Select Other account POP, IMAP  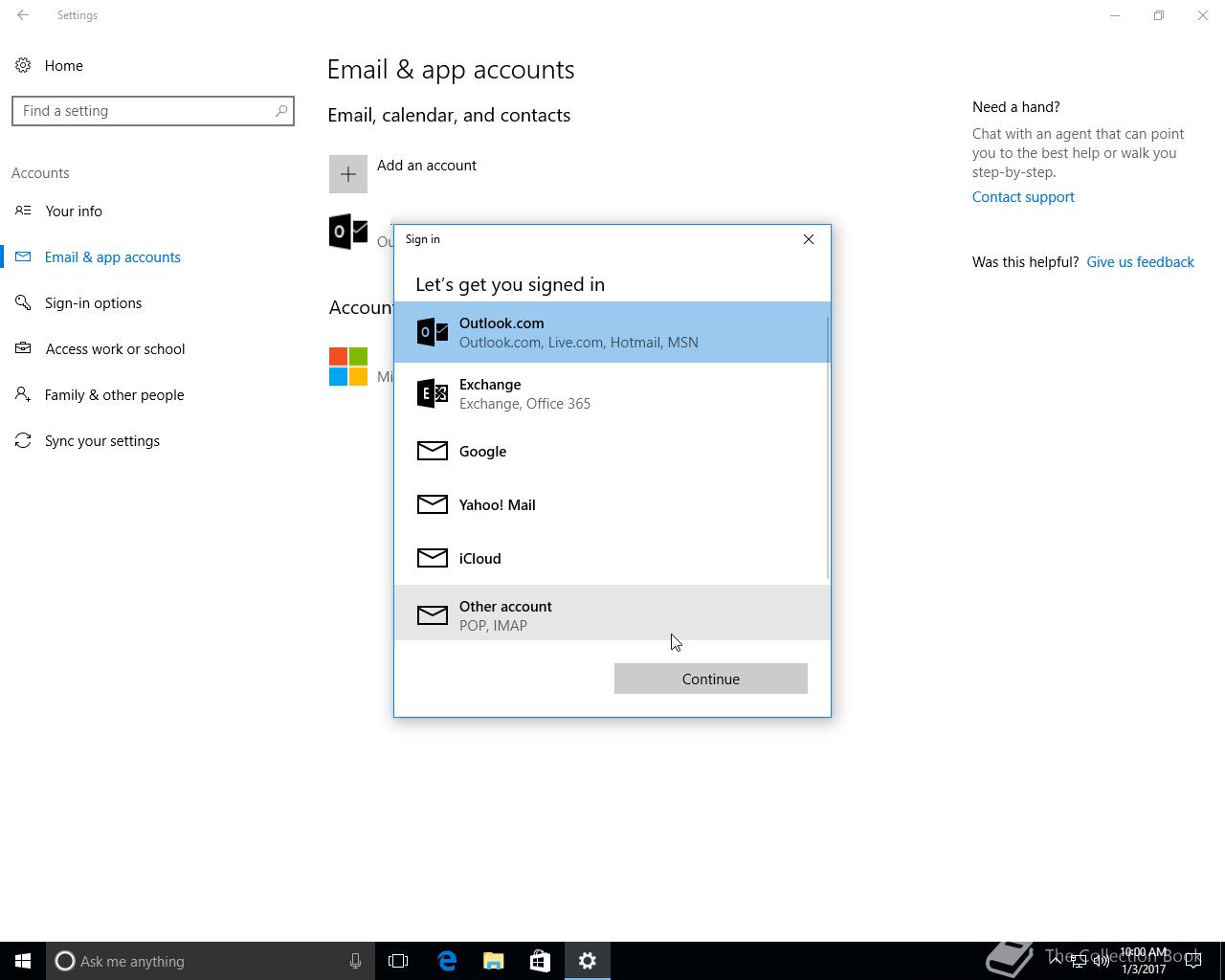(x=612, y=613)
